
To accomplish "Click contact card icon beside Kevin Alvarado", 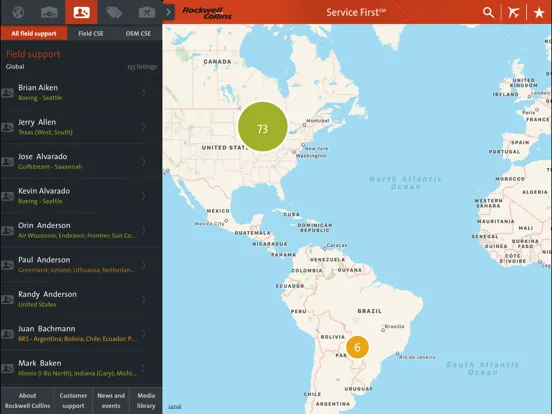I will (x=7, y=196).
